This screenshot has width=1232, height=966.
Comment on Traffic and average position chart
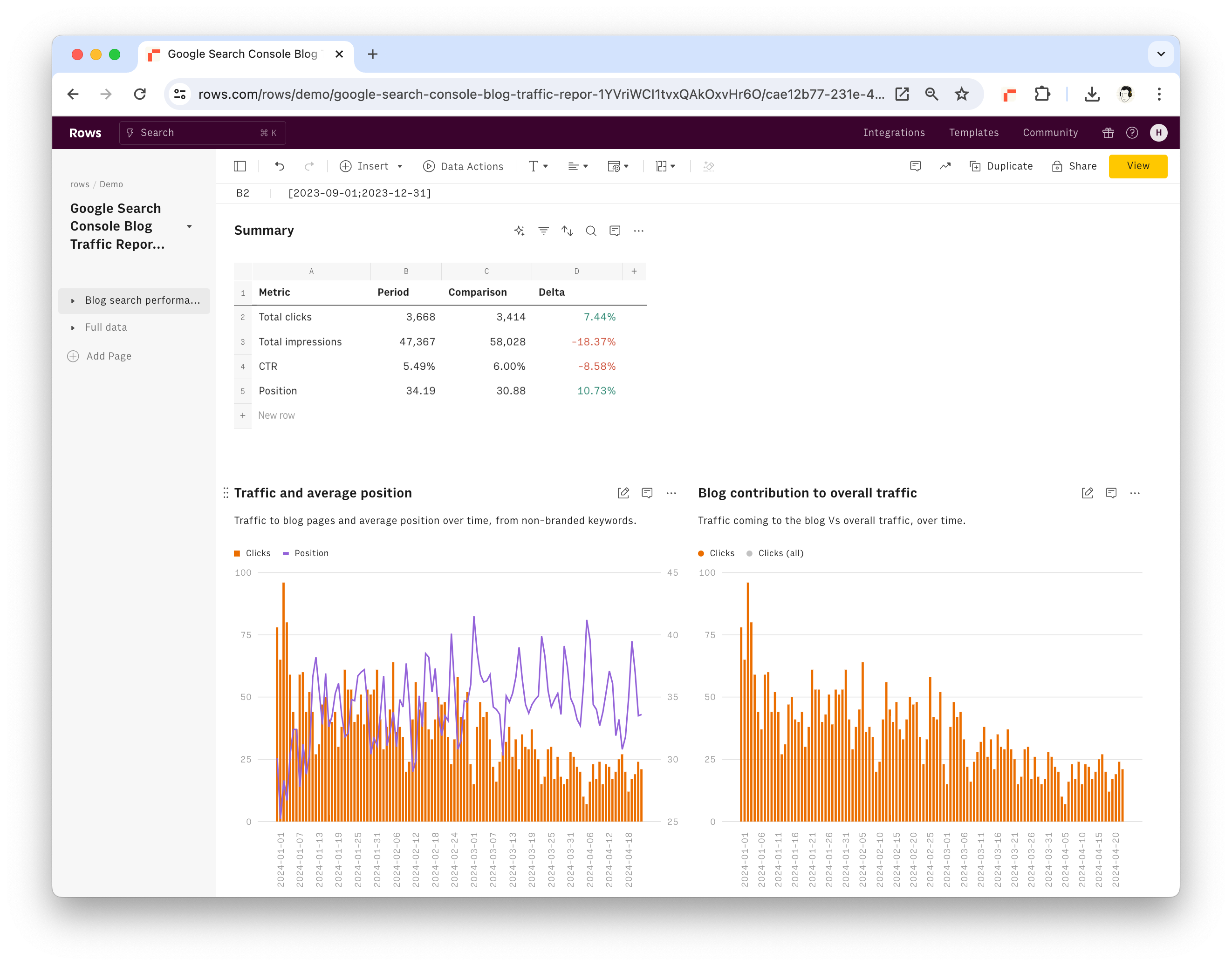647,493
